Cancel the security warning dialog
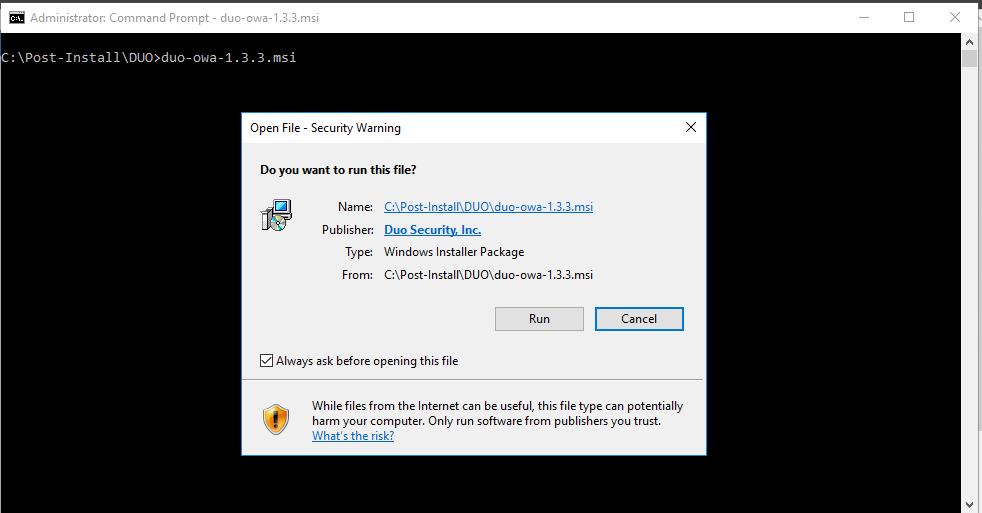982x513 pixels. click(x=639, y=319)
